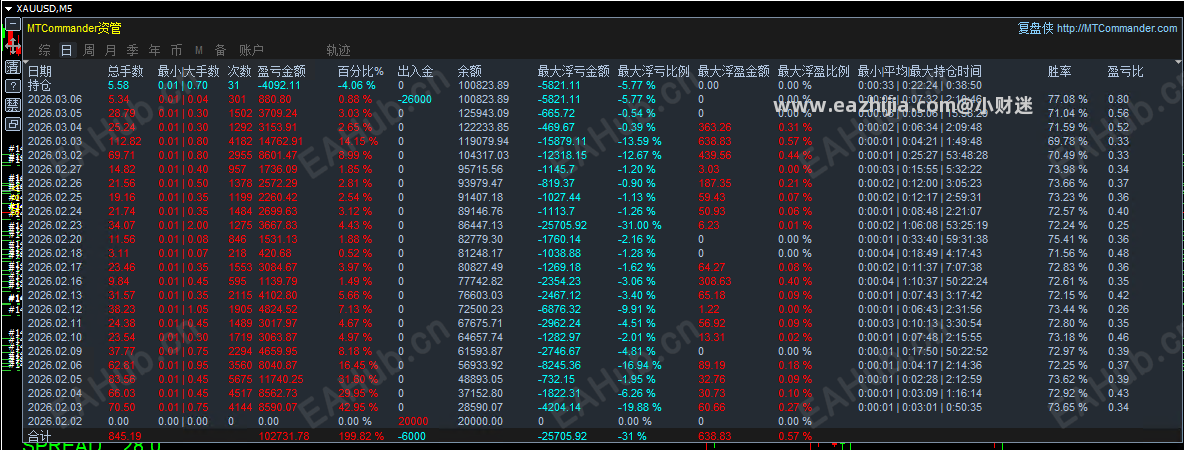The width and height of the screenshot is (1184, 450).
Task: Click the overlapping windows restore icon
Action: click(x=13, y=124)
